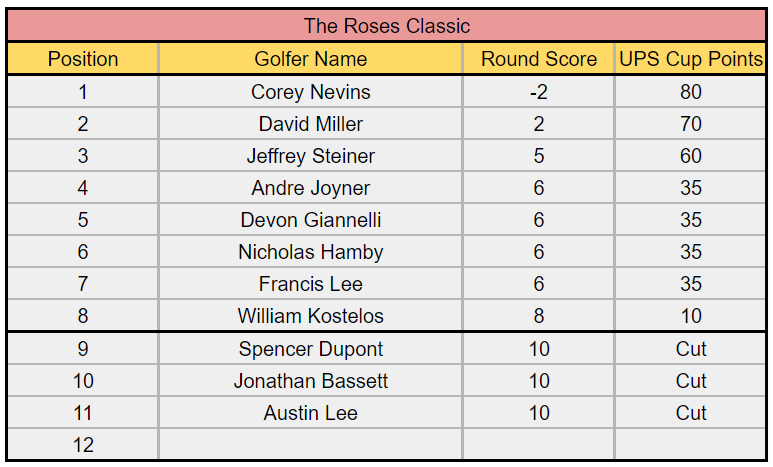Select the Position column header
Screen dimensions: 773x467
(83, 59)
